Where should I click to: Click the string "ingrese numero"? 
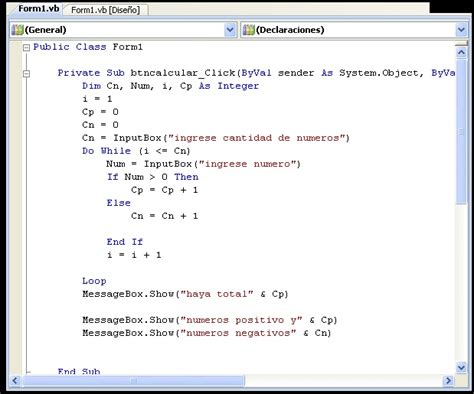point(247,164)
